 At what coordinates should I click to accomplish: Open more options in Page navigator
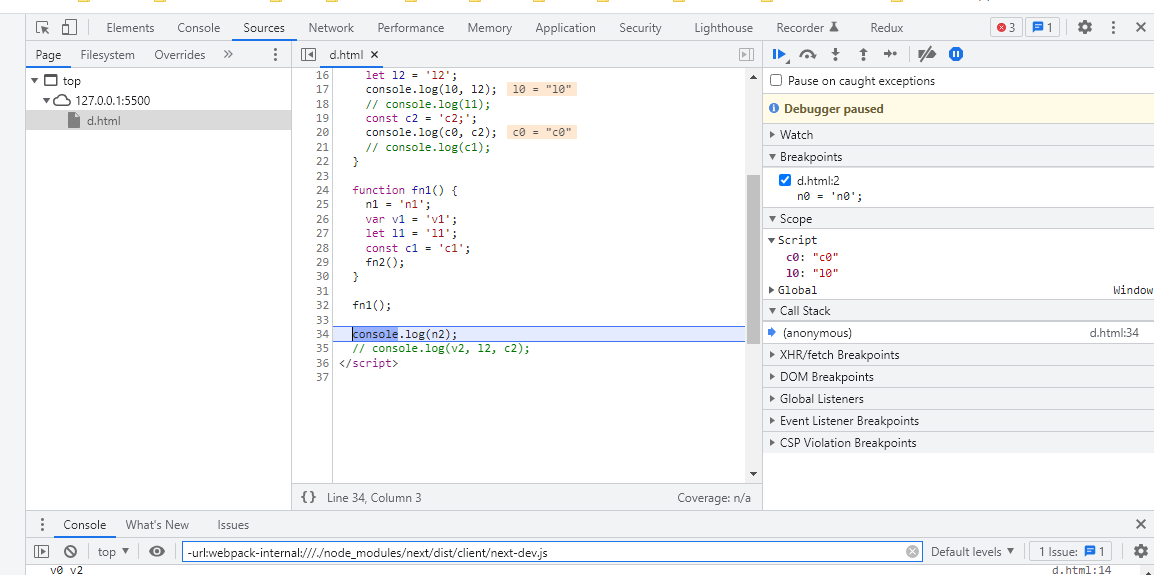[275, 54]
